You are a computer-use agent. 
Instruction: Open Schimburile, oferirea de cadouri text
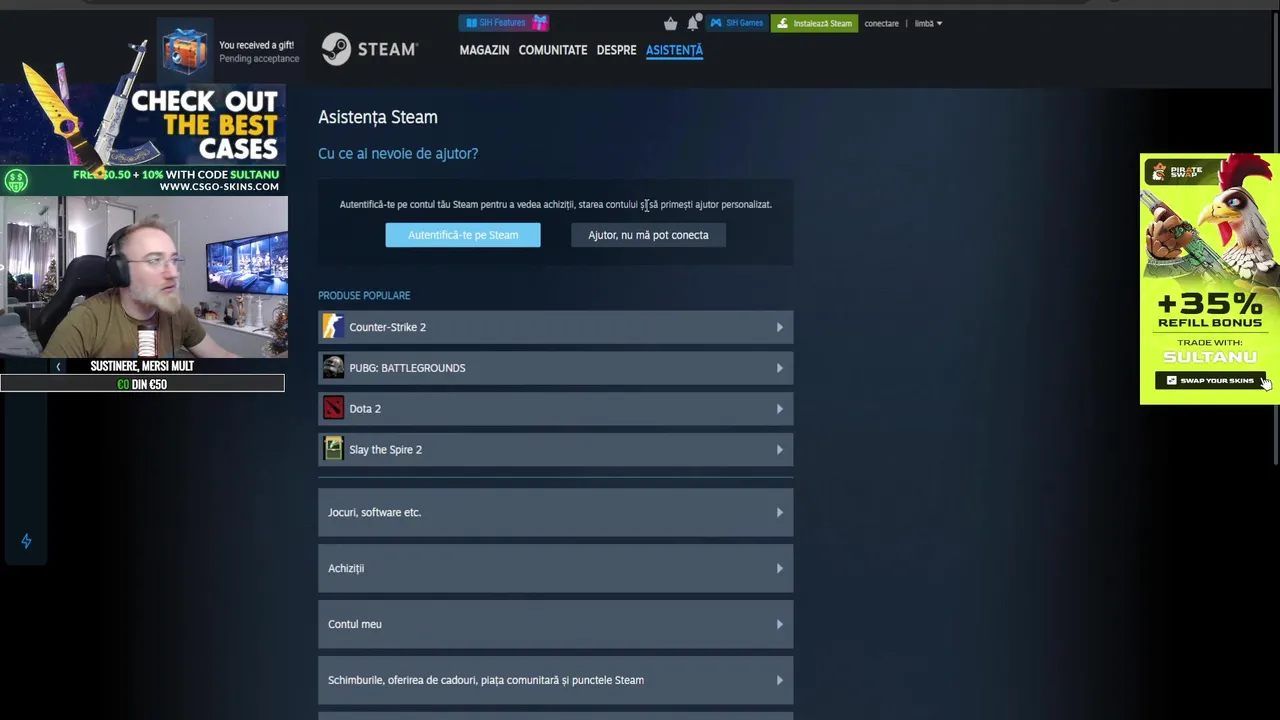pos(486,680)
